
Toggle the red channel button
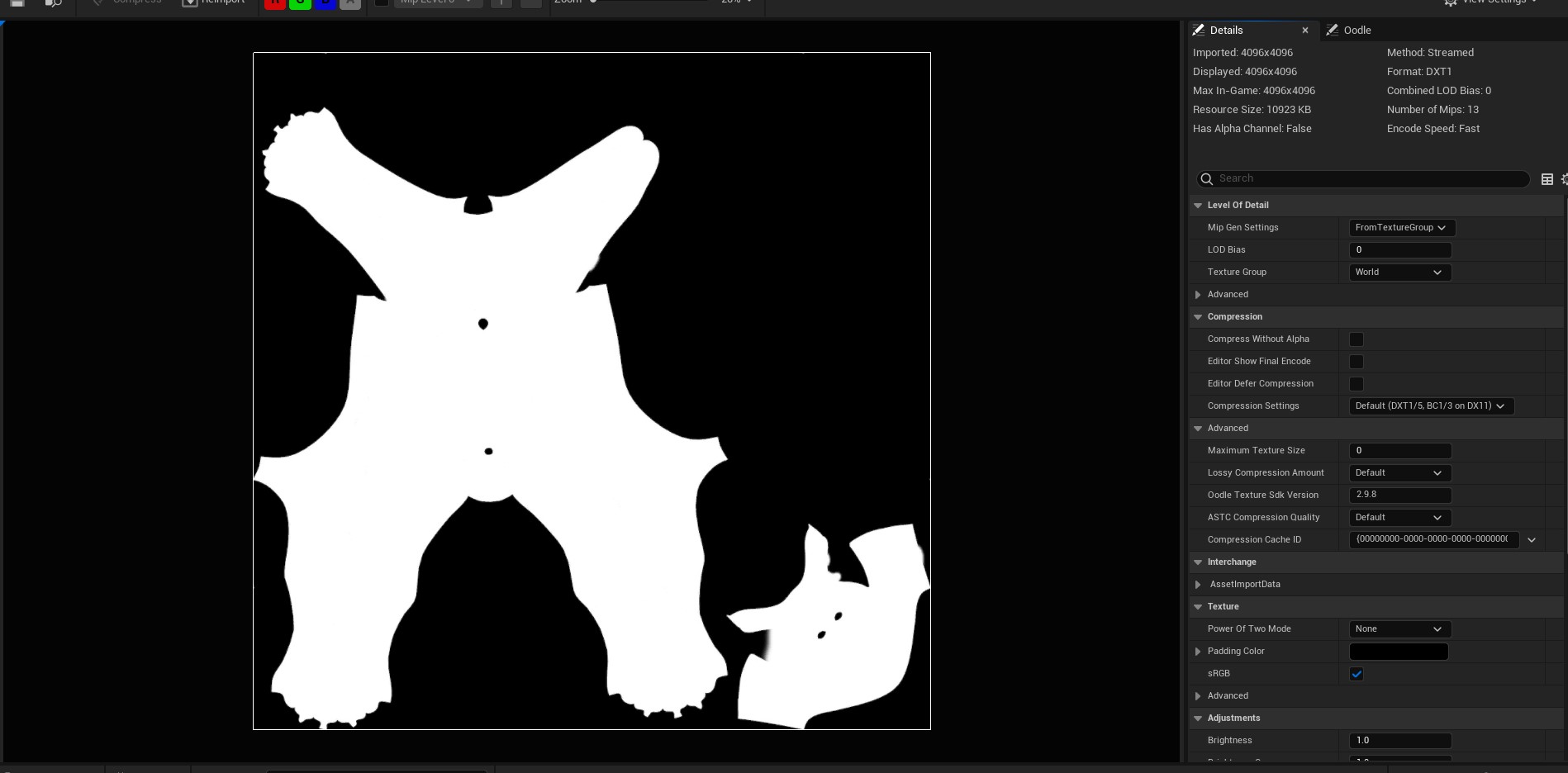(x=274, y=3)
